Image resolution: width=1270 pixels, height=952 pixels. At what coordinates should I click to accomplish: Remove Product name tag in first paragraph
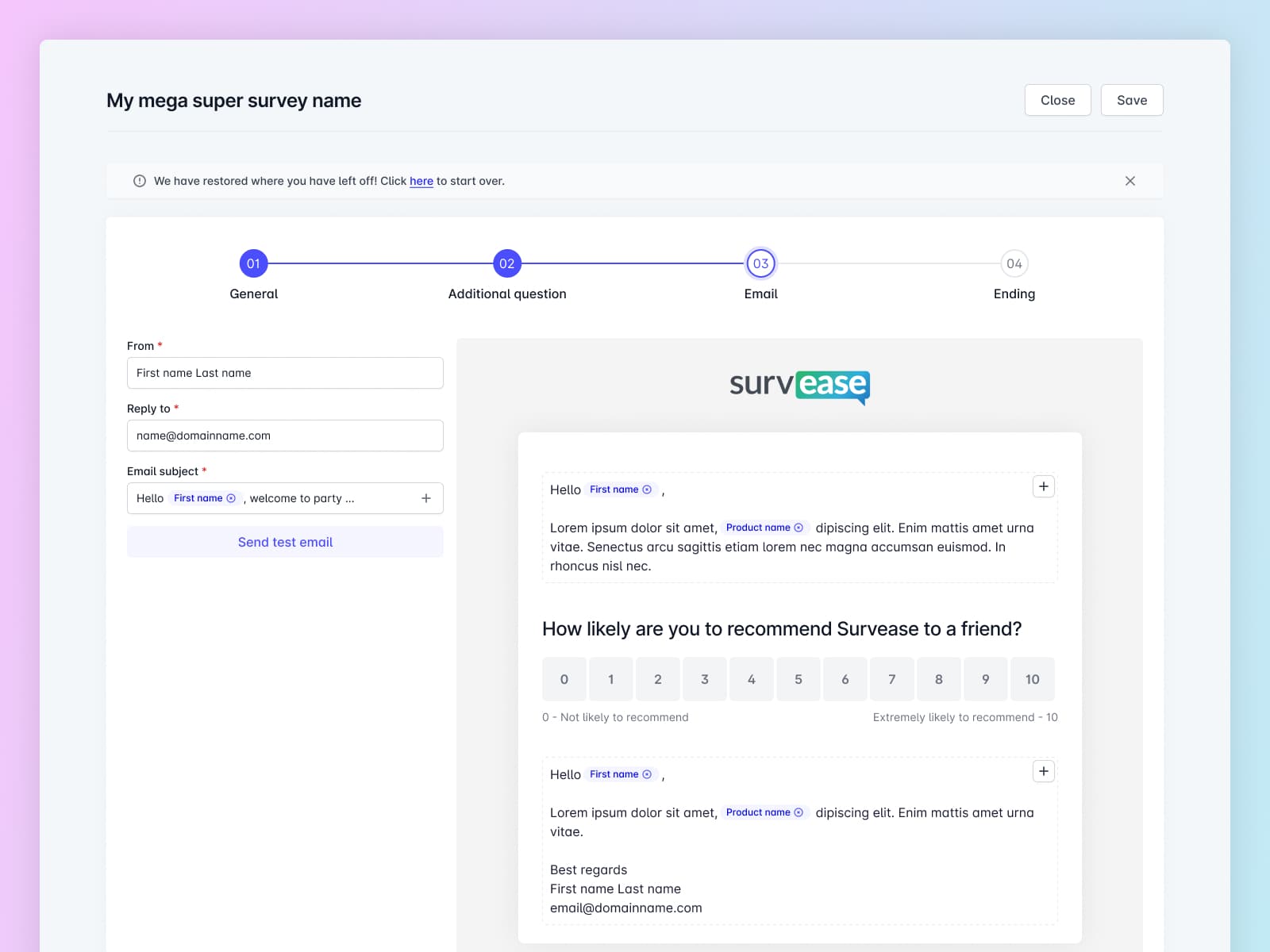(x=799, y=528)
